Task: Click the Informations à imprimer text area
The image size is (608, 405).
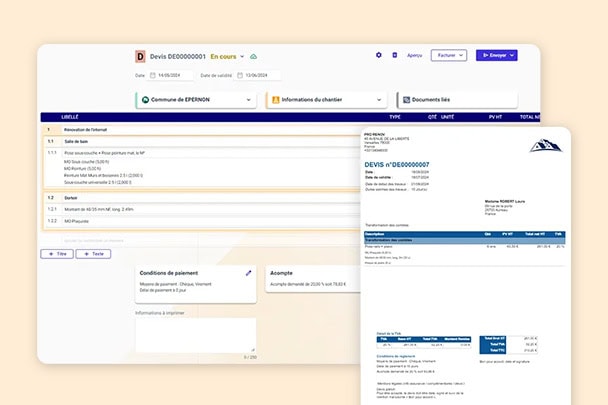Action: pos(195,335)
